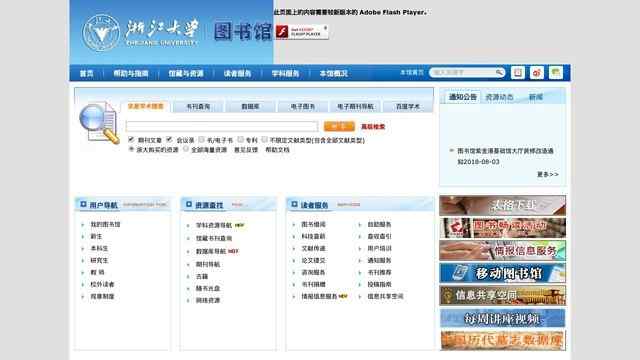This screenshot has height=360, width=640.
Task: Open 本馆概况 in the main navigation
Action: click(333, 73)
